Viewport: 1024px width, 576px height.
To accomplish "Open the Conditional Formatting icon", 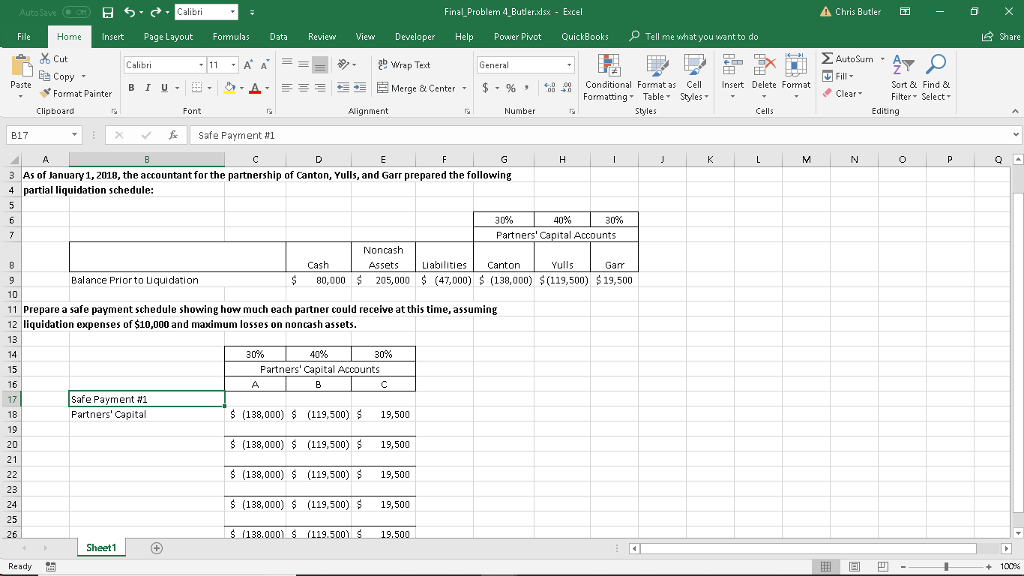I will 608,65.
